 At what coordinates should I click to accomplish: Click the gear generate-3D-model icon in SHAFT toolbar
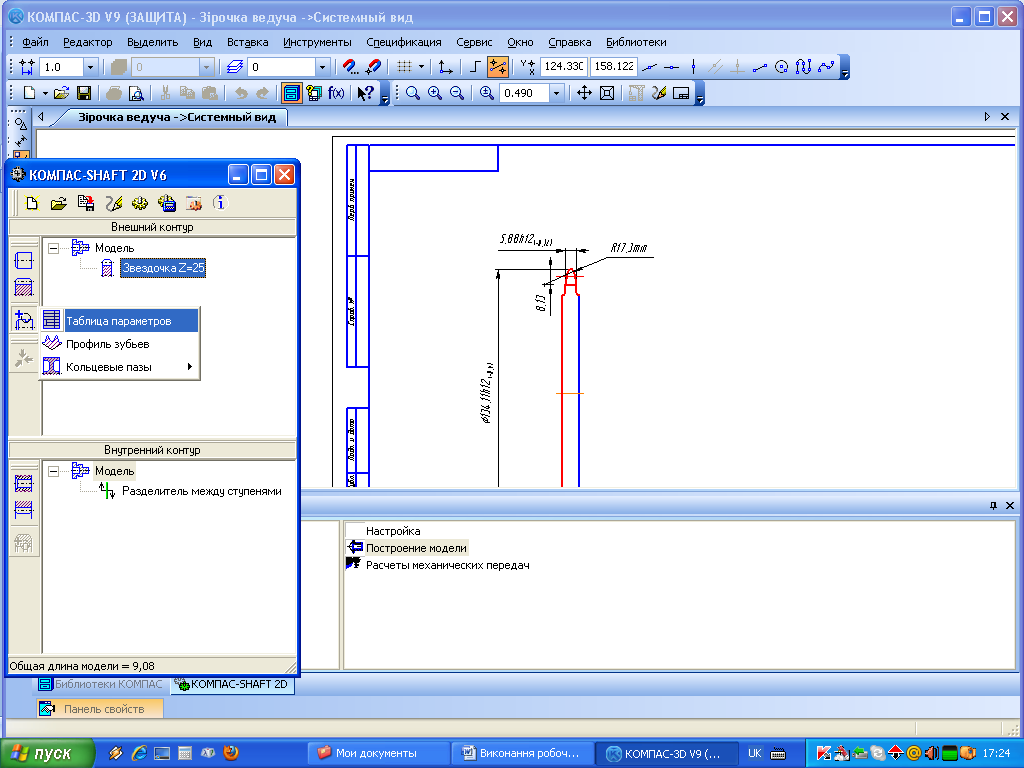click(140, 204)
